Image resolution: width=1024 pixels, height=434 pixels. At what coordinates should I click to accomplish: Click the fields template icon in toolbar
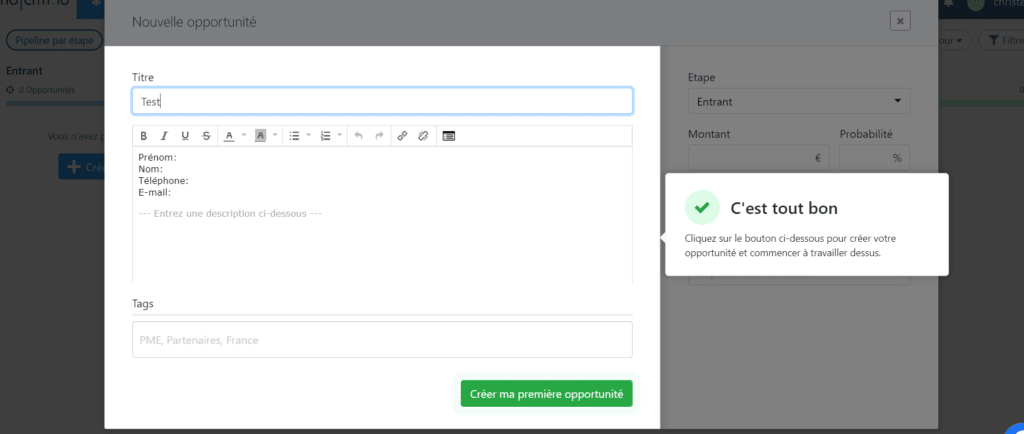pos(448,136)
